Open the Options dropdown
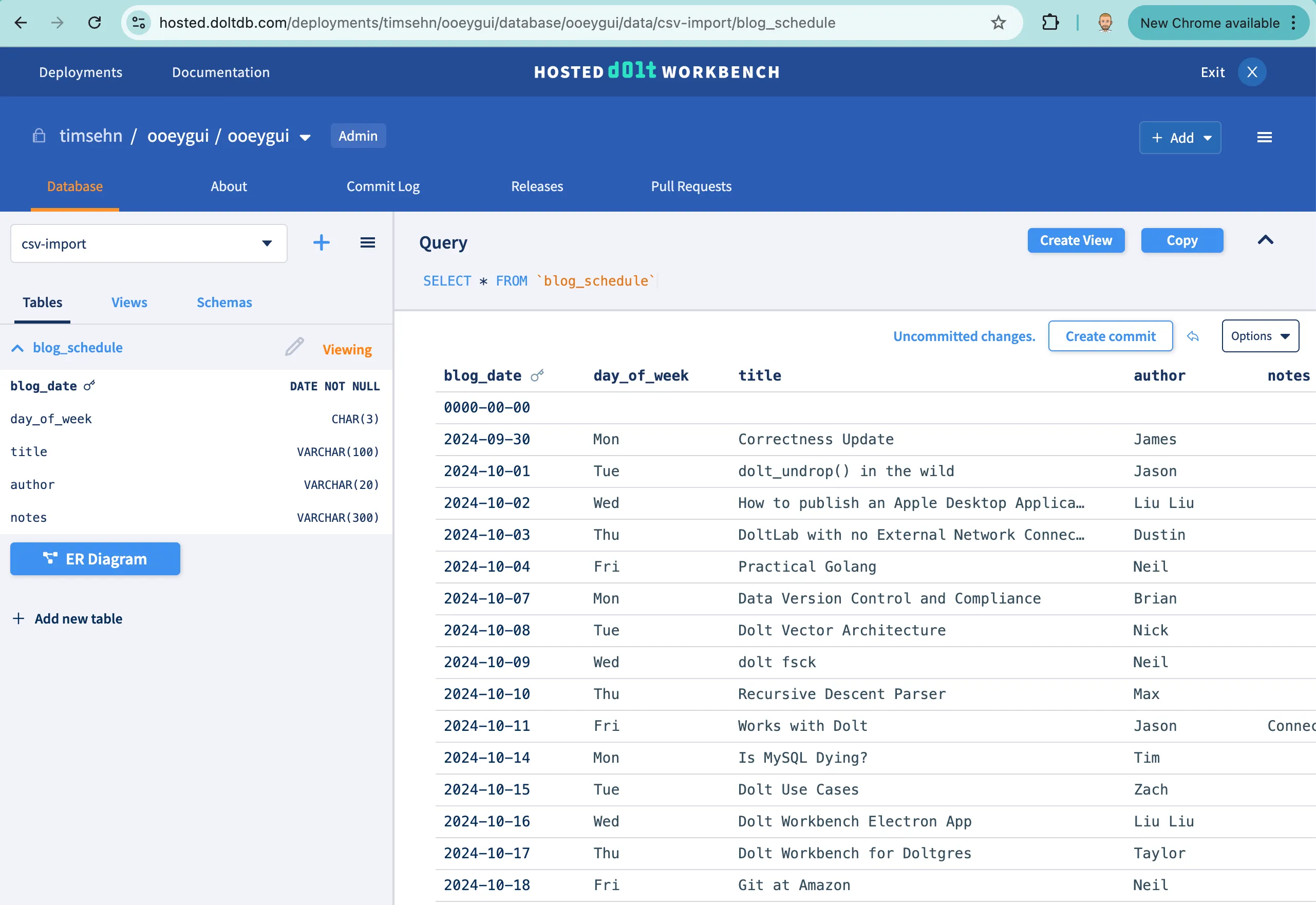This screenshot has width=1316, height=905. pyautogui.click(x=1259, y=336)
